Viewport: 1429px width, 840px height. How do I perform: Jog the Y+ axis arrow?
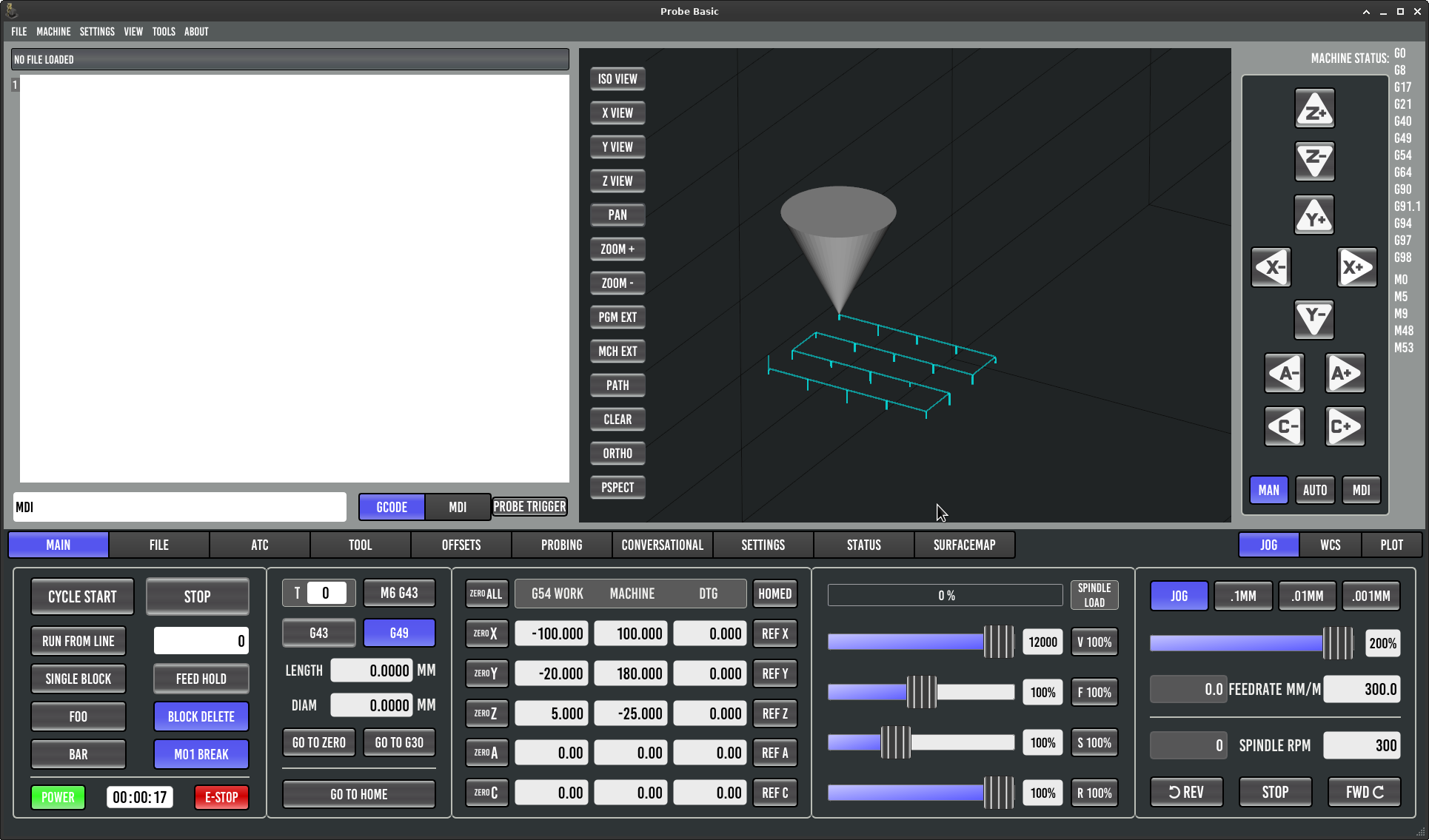(x=1314, y=215)
